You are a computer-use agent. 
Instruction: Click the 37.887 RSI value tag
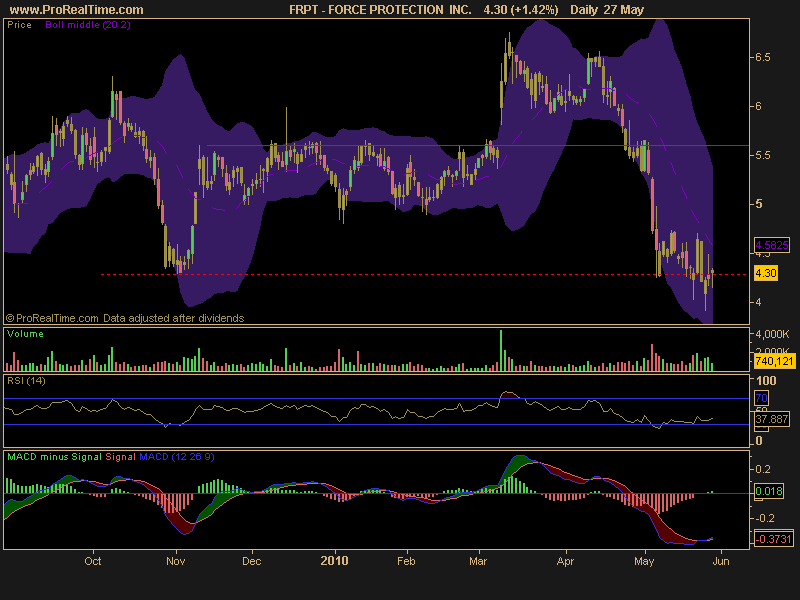pyautogui.click(x=771, y=419)
